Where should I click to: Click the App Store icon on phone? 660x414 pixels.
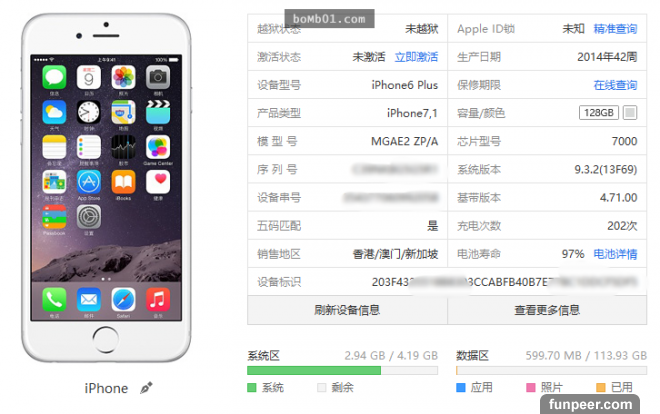[89, 182]
